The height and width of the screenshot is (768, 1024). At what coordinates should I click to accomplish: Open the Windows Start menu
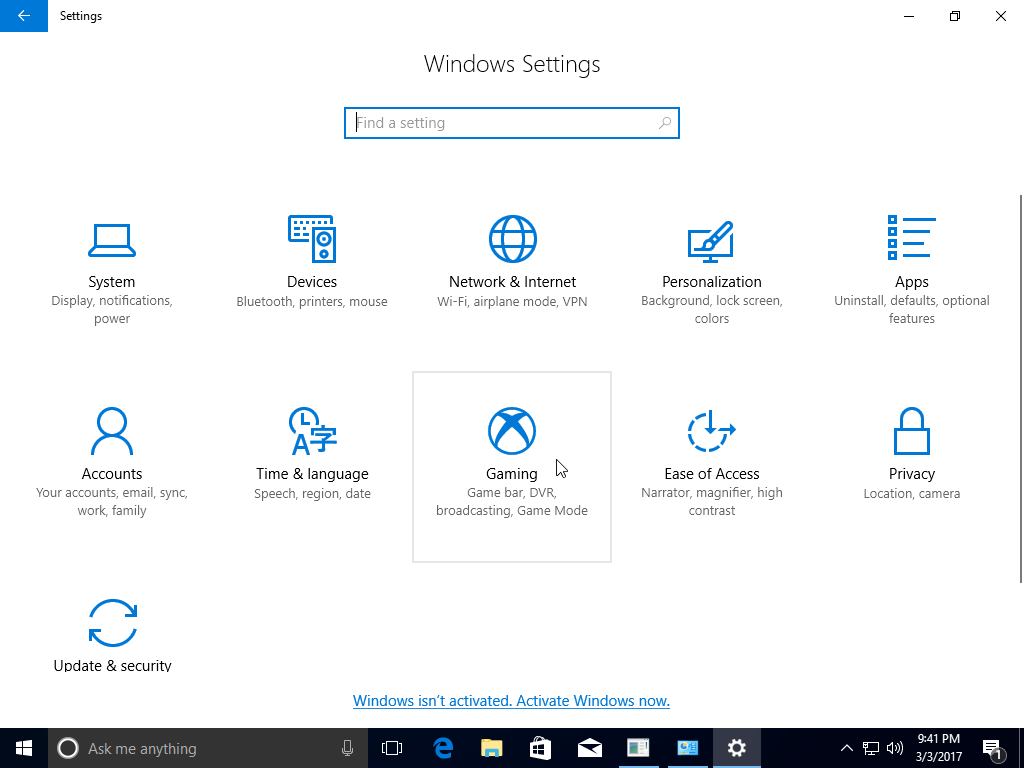coord(24,748)
